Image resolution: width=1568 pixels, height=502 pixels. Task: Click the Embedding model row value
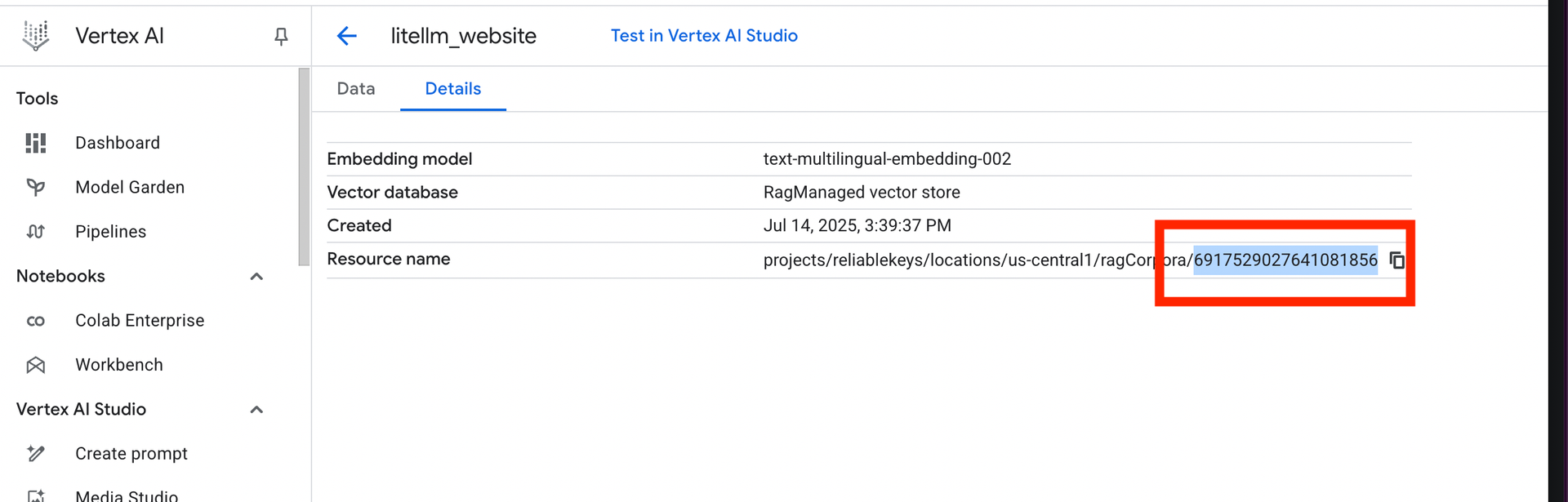[887, 158]
